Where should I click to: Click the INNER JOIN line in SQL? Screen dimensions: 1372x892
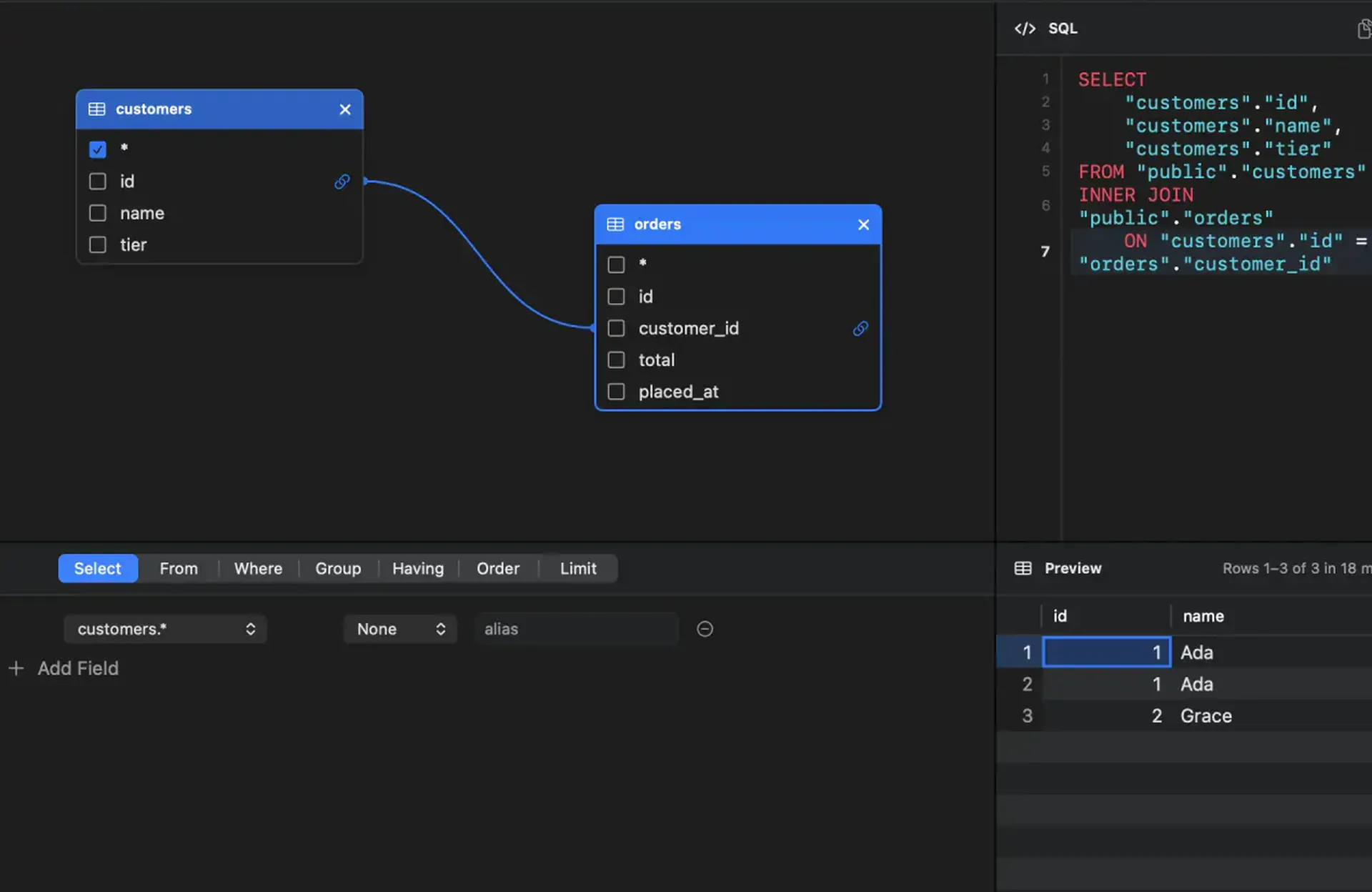[1135, 195]
